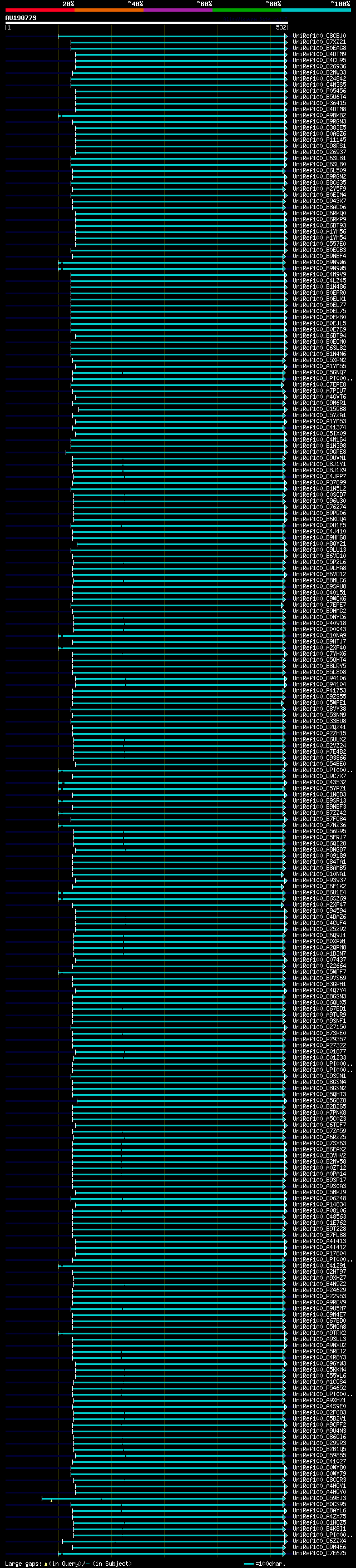
Task: Click alignment bar for UniRef100_Q9GRE8
Action: click(x=176, y=452)
